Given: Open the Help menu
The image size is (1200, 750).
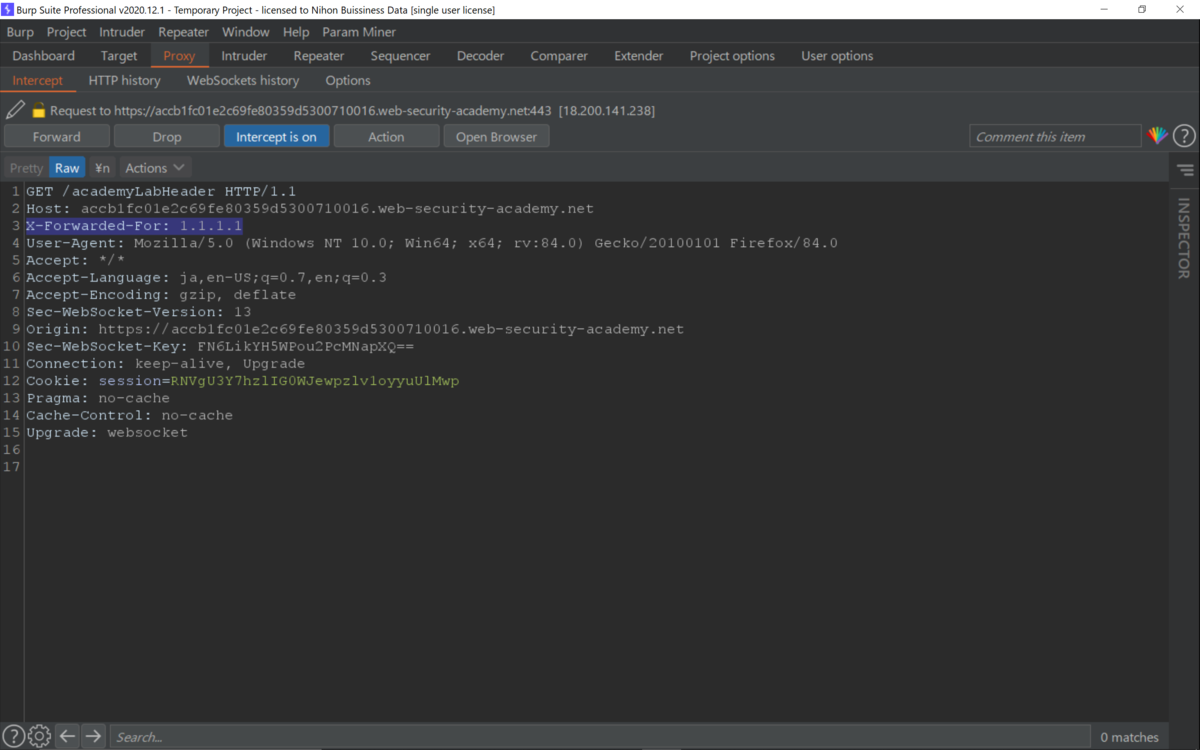Looking at the screenshot, I should tap(296, 32).
